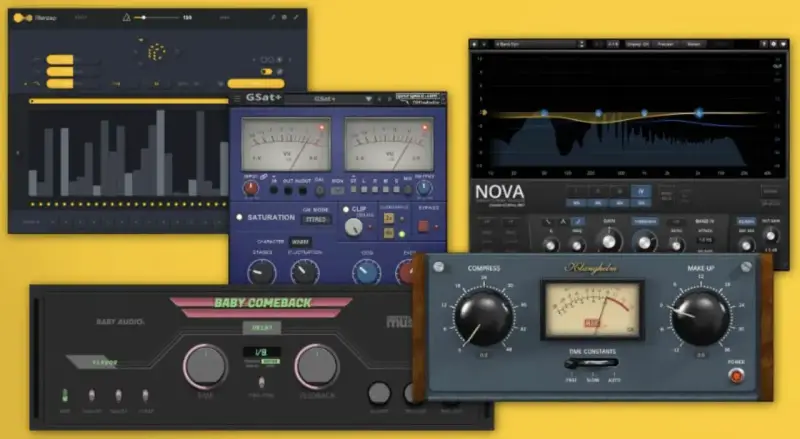Screen dimensions: 800x439
Task: Toggle the MON button in GSat+
Action: pos(337,191)
